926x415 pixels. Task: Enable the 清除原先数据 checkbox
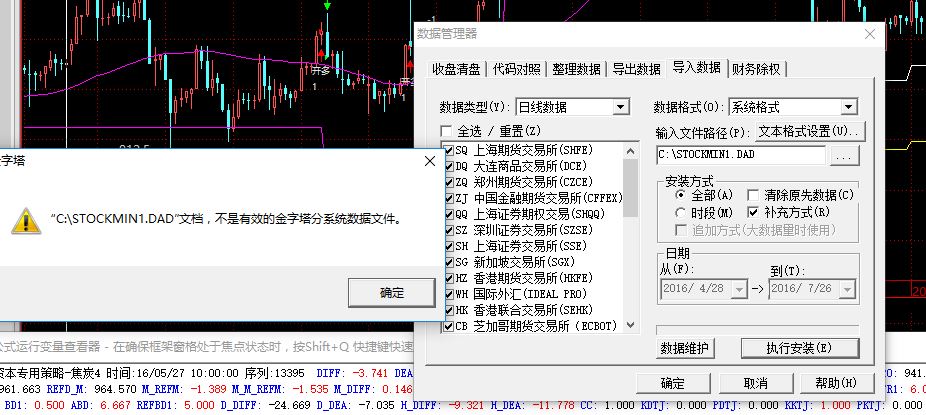click(755, 195)
